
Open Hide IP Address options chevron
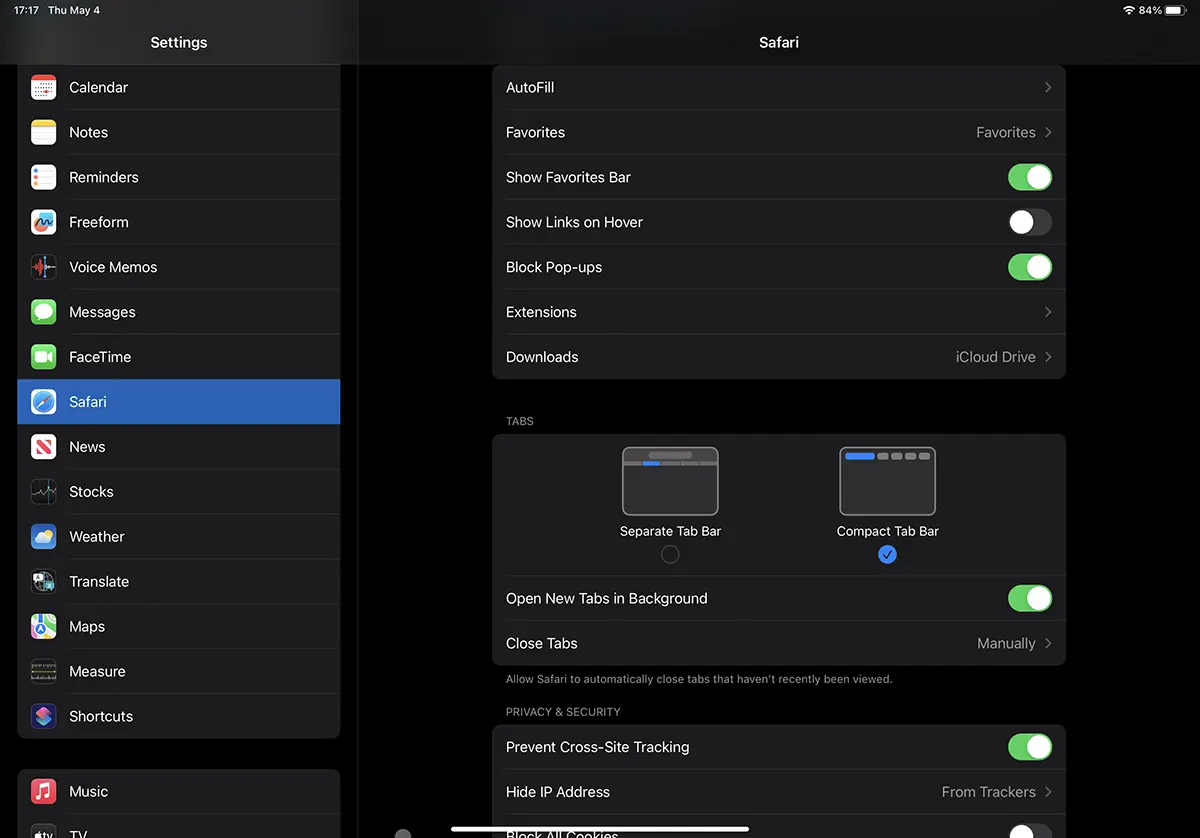coord(1048,792)
